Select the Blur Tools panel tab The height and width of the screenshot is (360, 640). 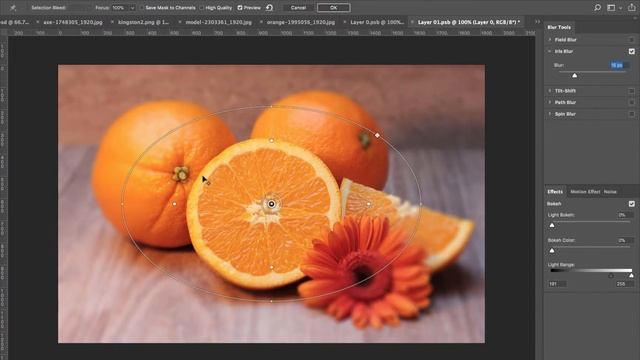click(x=559, y=27)
